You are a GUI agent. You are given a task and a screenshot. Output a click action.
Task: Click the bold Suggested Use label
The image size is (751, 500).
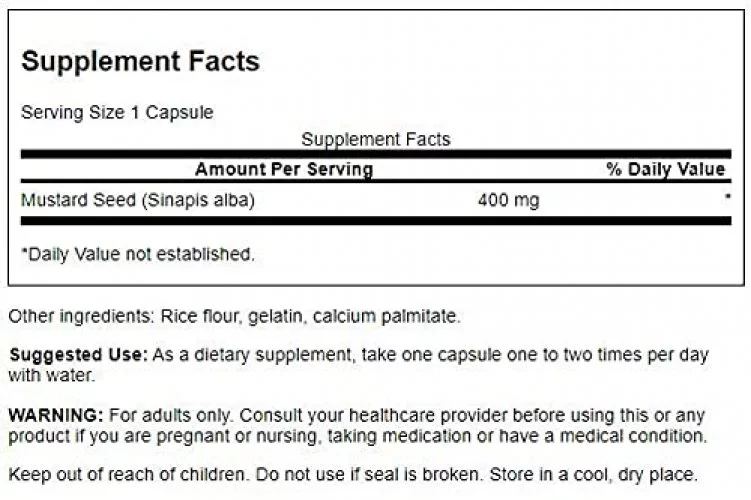pos(79,355)
